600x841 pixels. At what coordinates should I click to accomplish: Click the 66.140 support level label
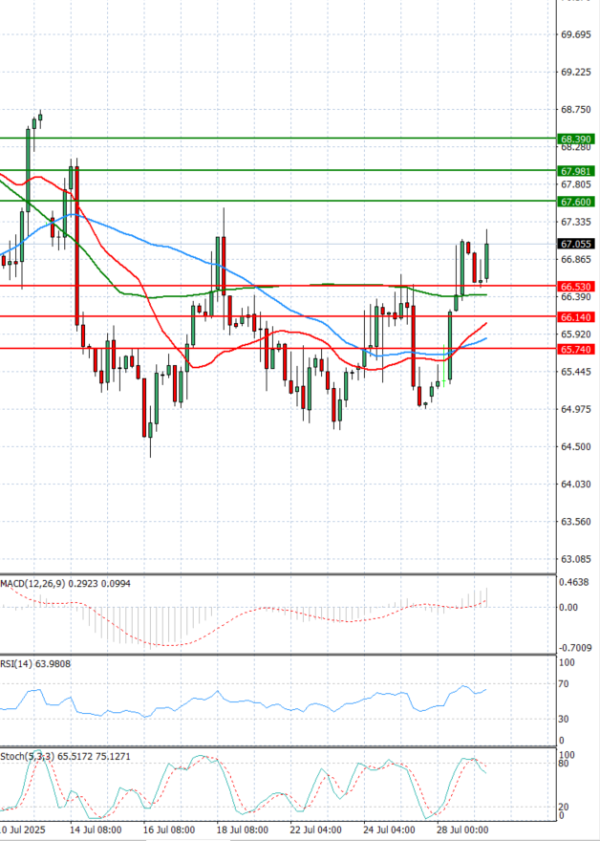coord(576,318)
